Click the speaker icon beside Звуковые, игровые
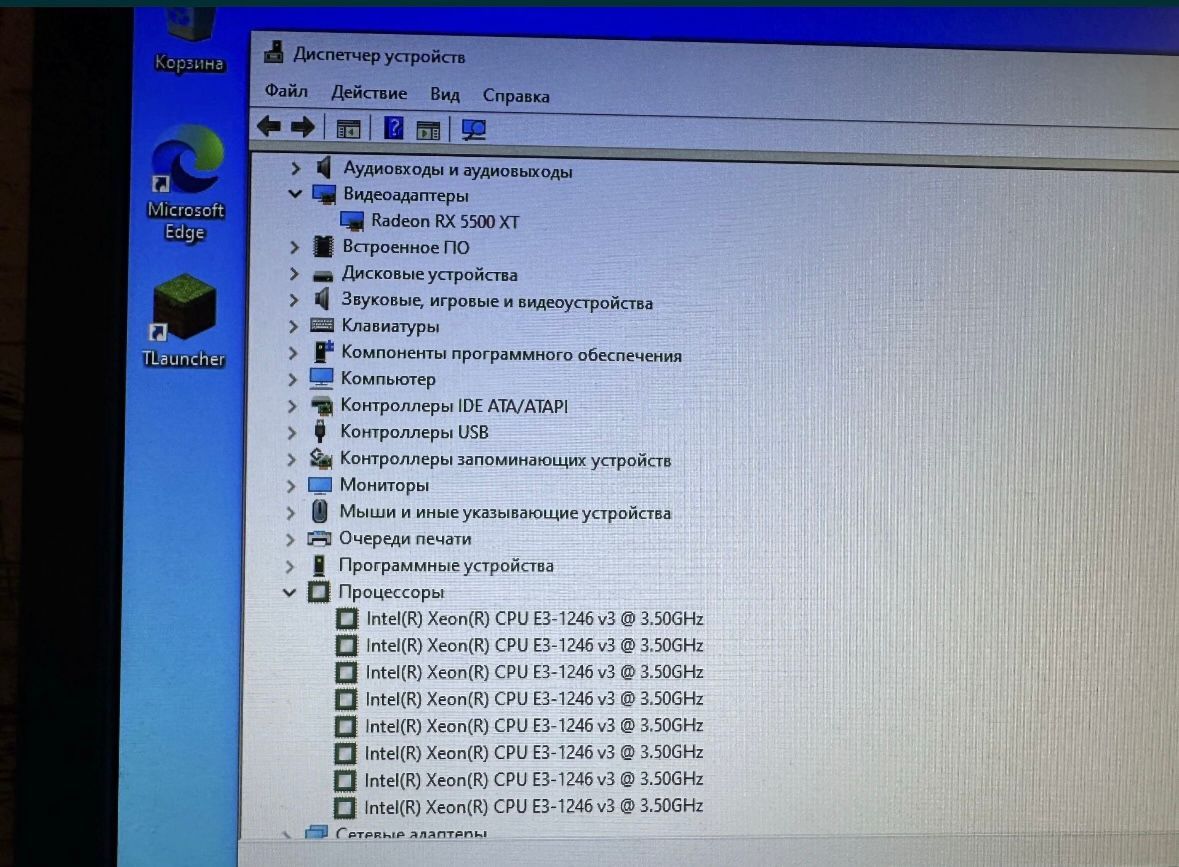Screen dimensions: 1179x867 click(322, 299)
